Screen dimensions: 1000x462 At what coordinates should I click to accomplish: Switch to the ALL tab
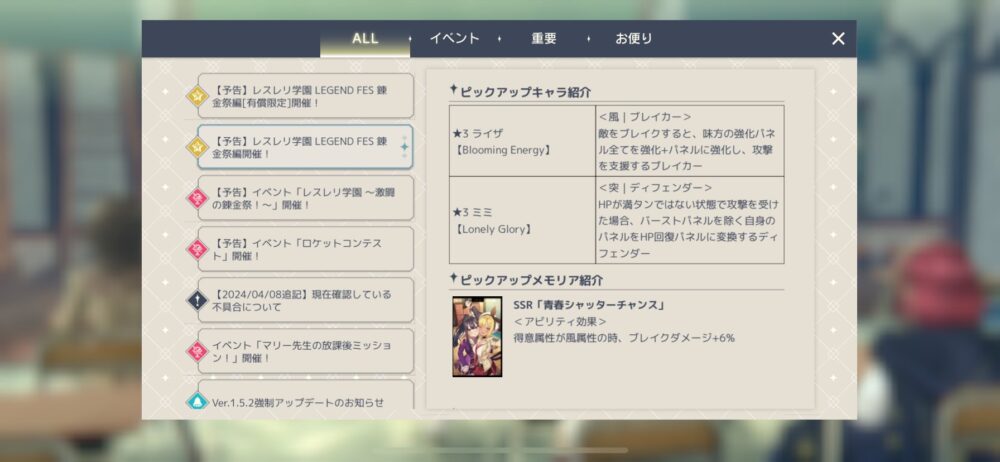(x=365, y=38)
